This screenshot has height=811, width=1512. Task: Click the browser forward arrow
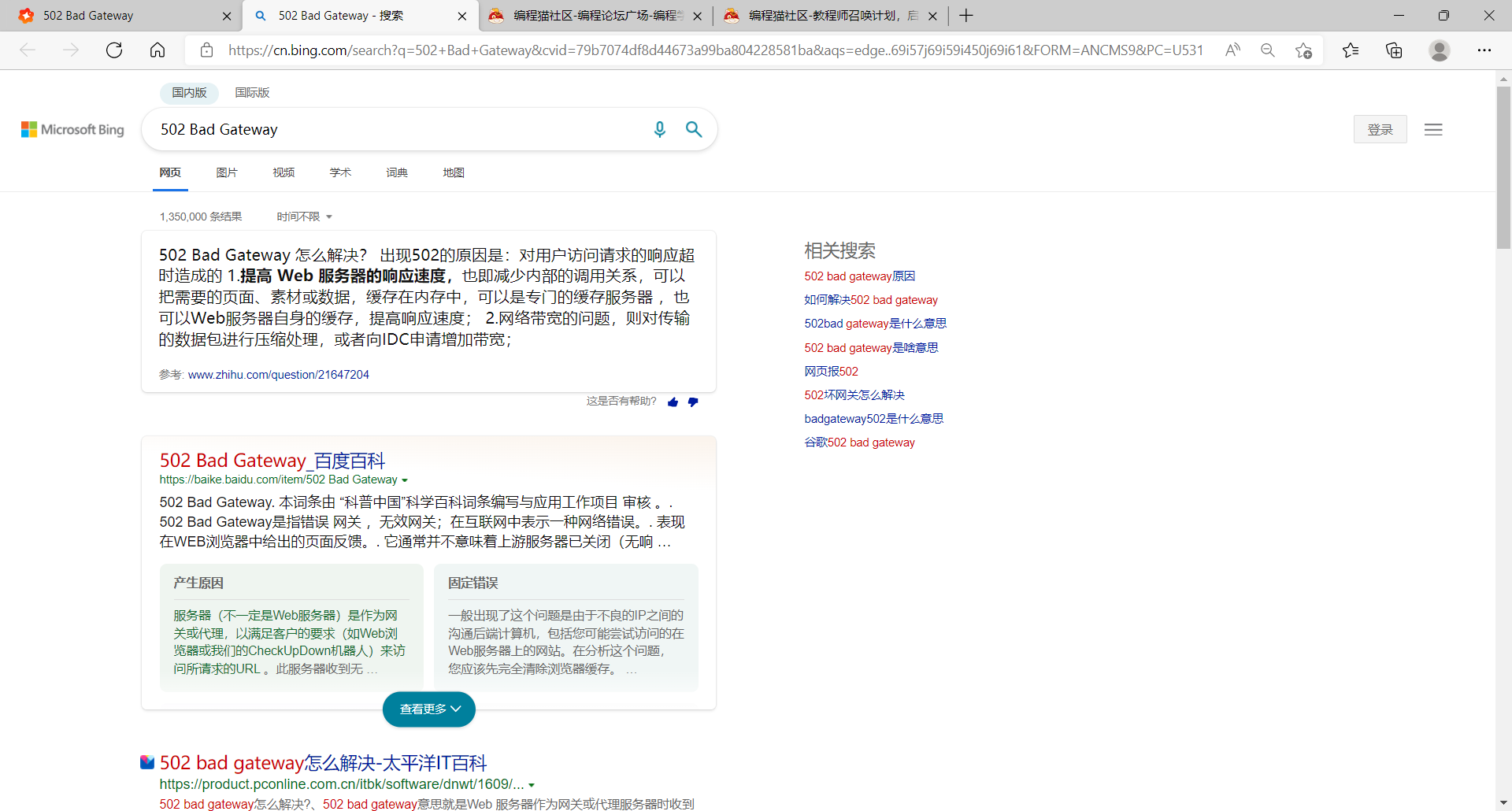click(71, 50)
